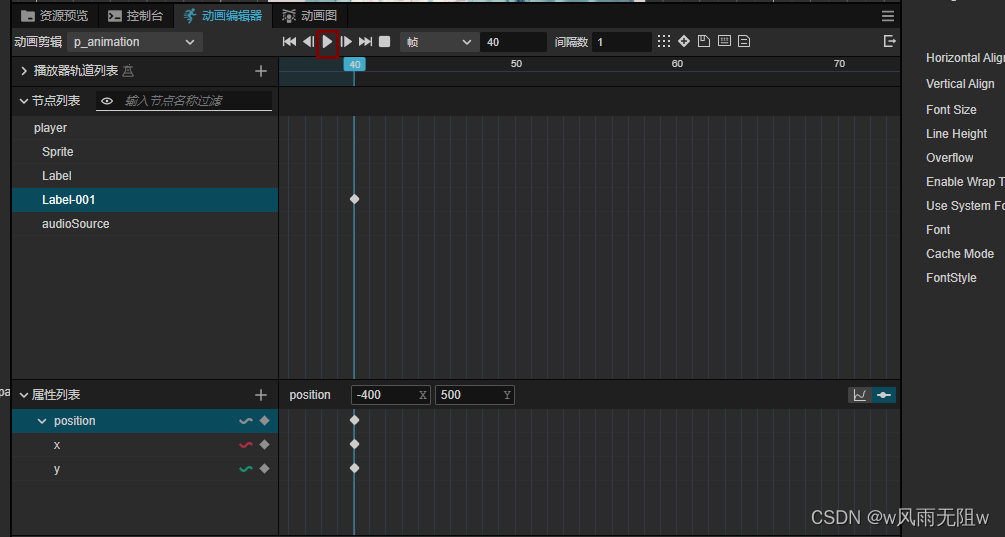Switch to keyframe view mode
The width and height of the screenshot is (1005, 537).
884,395
